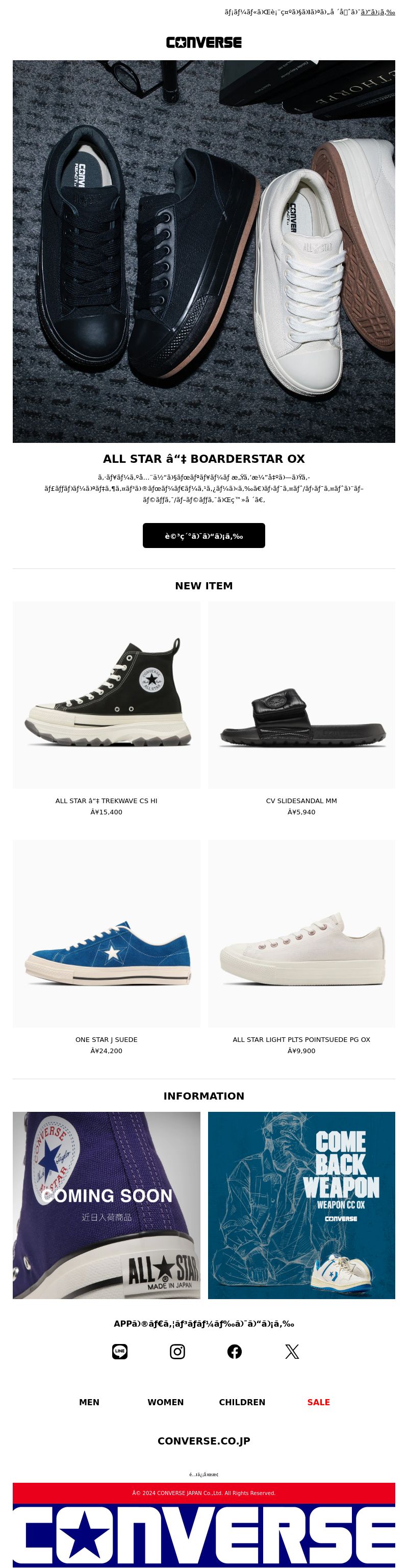Open the blue ONE STAR J SUEDE image

coord(107,934)
